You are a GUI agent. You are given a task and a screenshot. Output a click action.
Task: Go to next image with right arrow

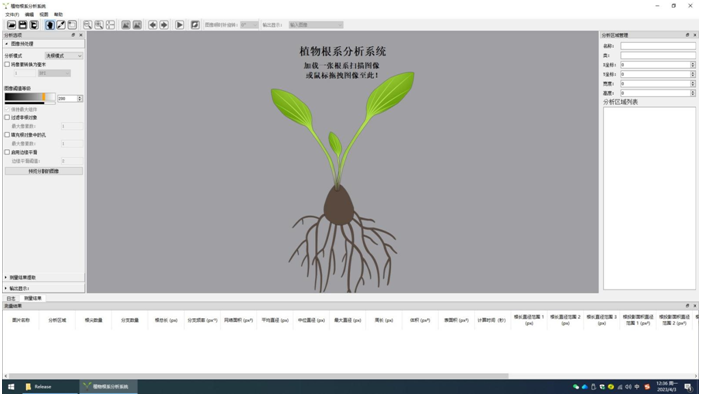(x=164, y=25)
